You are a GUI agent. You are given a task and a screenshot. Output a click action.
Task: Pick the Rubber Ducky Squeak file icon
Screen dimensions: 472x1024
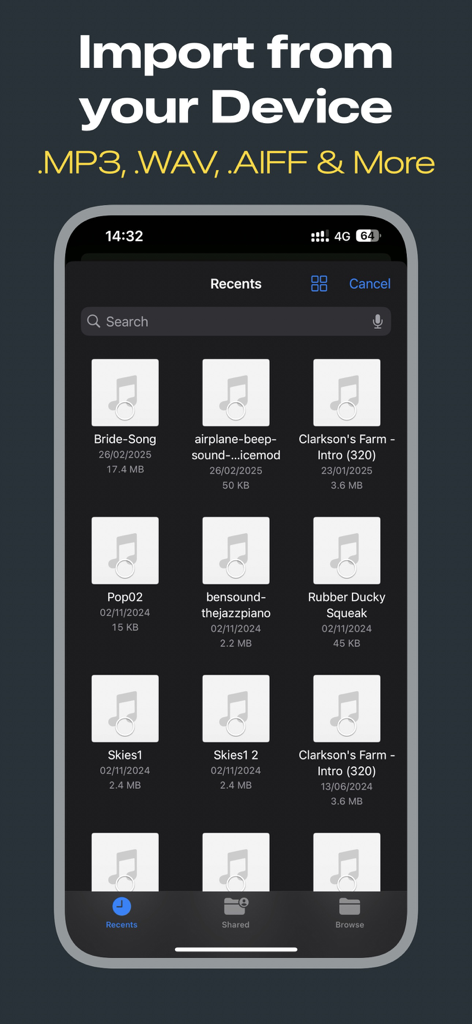tap(347, 551)
